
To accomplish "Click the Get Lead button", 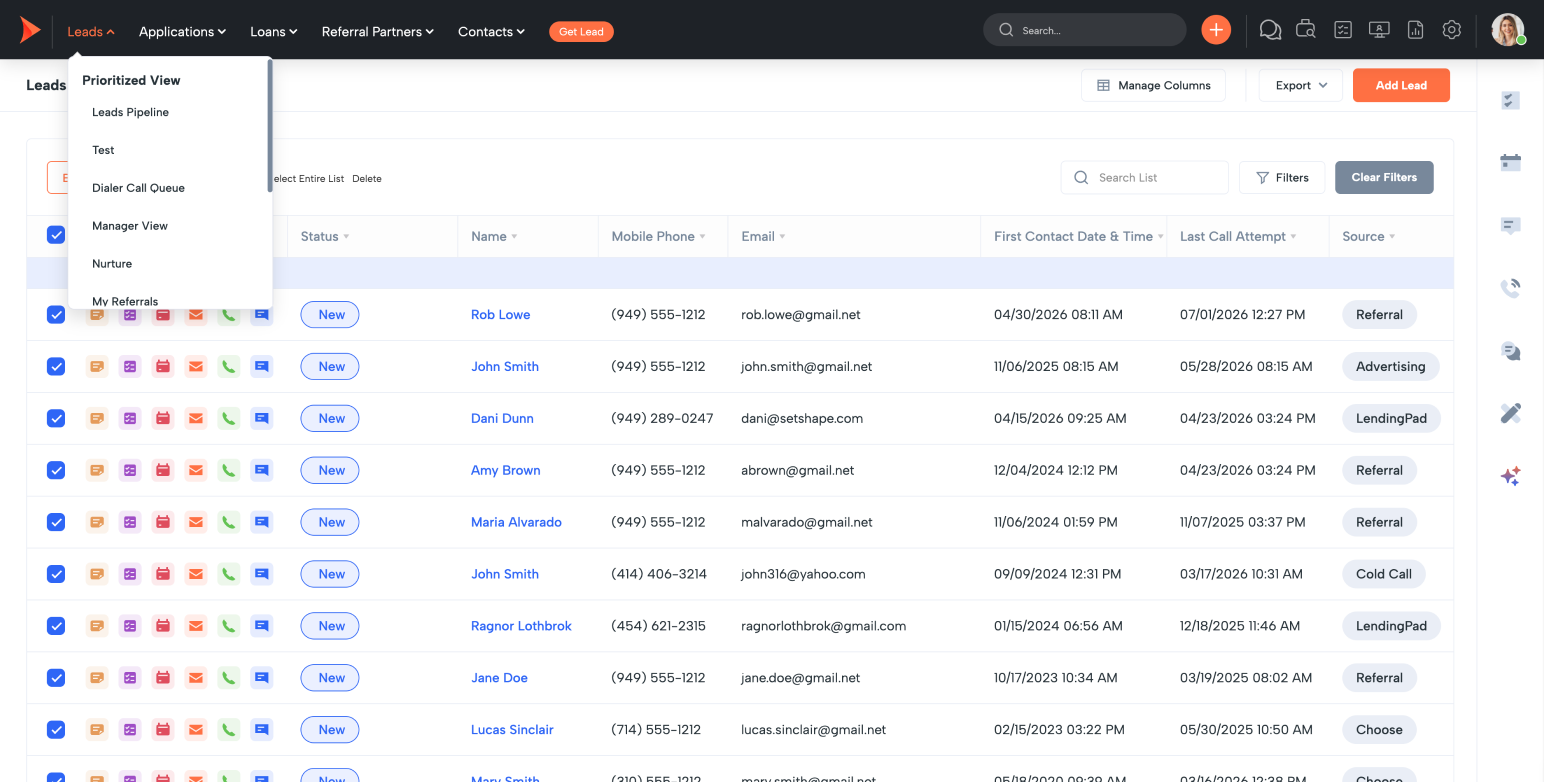I will point(581,32).
